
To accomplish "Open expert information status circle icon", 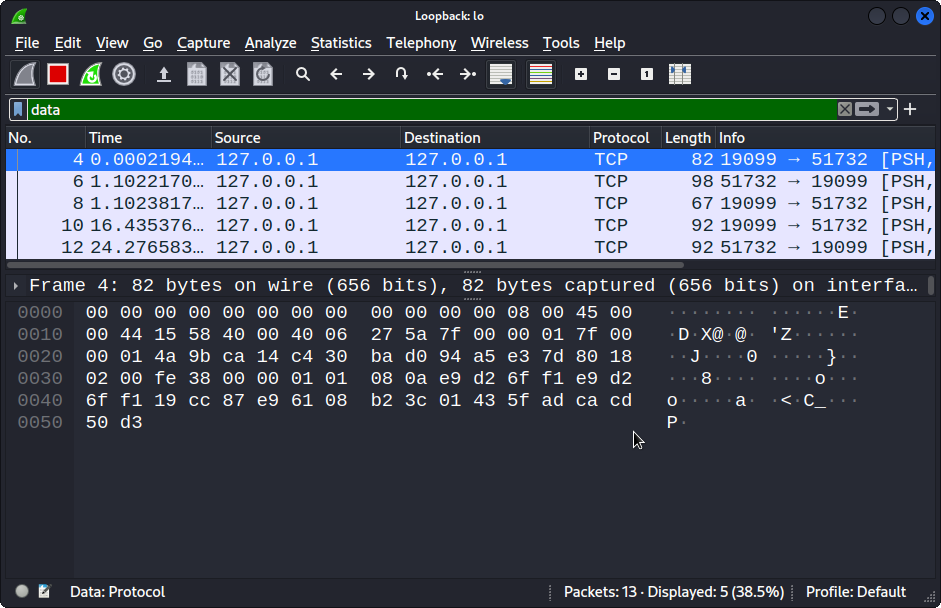I will click(x=22, y=591).
